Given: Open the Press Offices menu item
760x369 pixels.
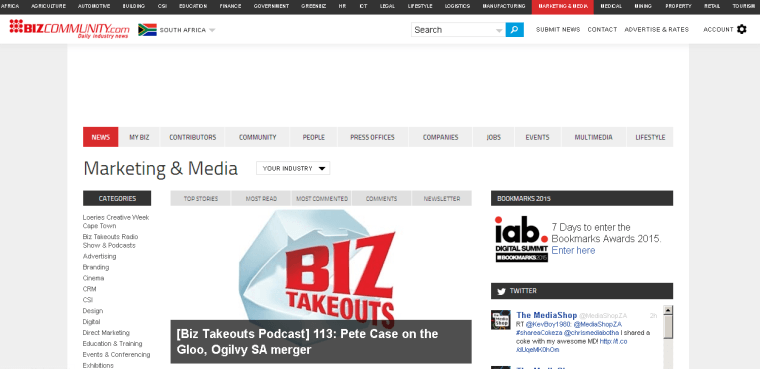Looking at the screenshot, I should (372, 137).
